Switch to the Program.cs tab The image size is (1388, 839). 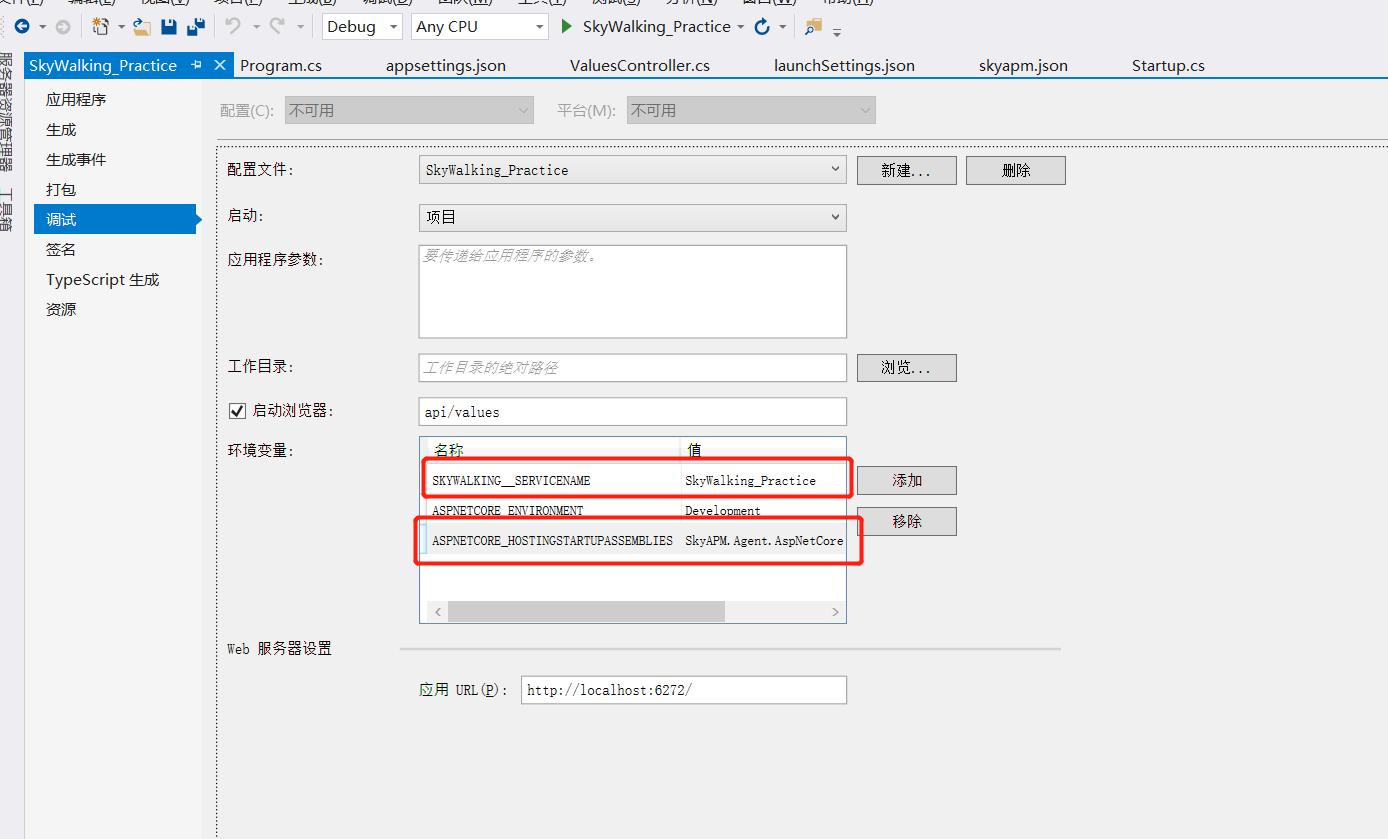point(281,66)
